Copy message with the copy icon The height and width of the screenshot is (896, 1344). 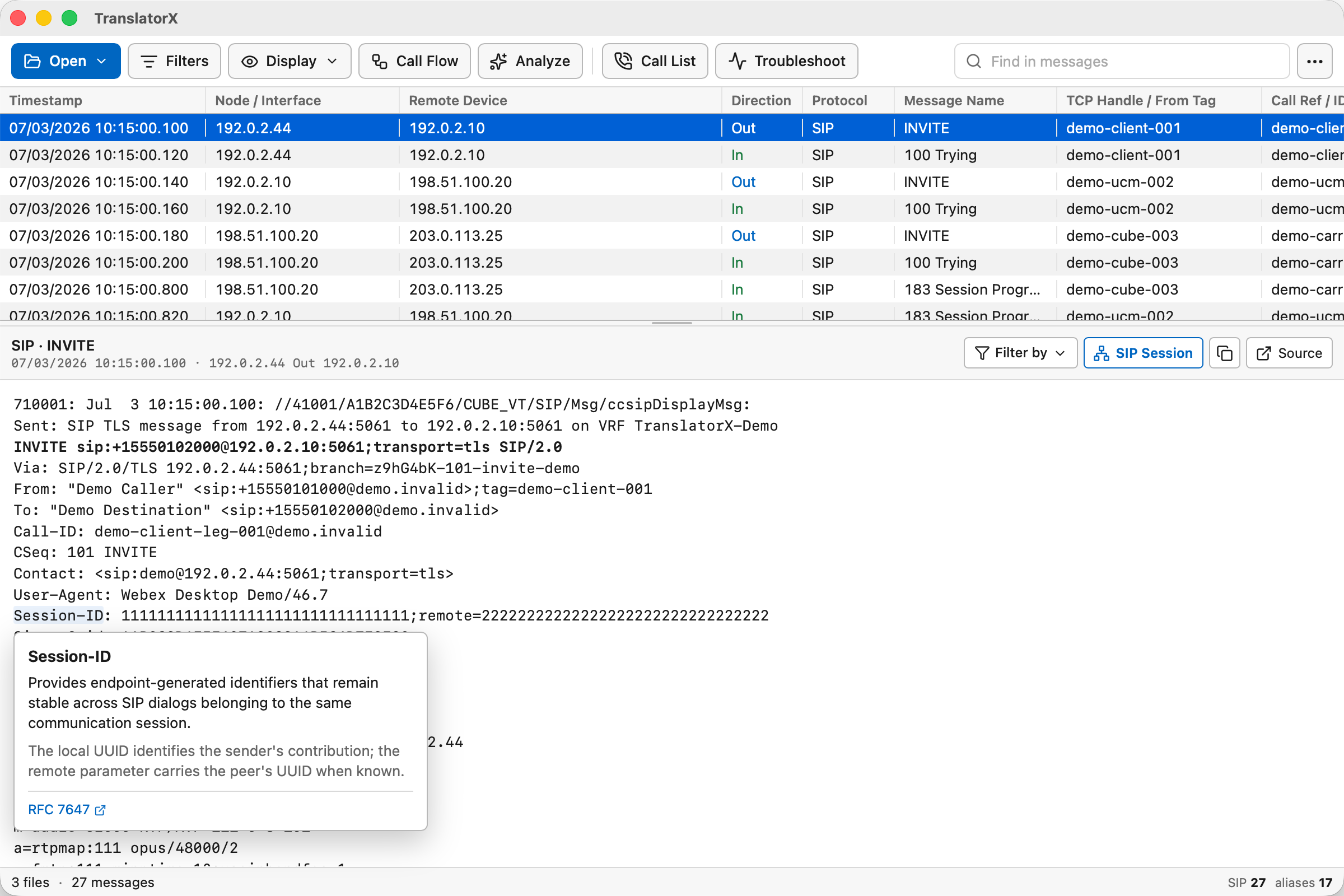1225,353
